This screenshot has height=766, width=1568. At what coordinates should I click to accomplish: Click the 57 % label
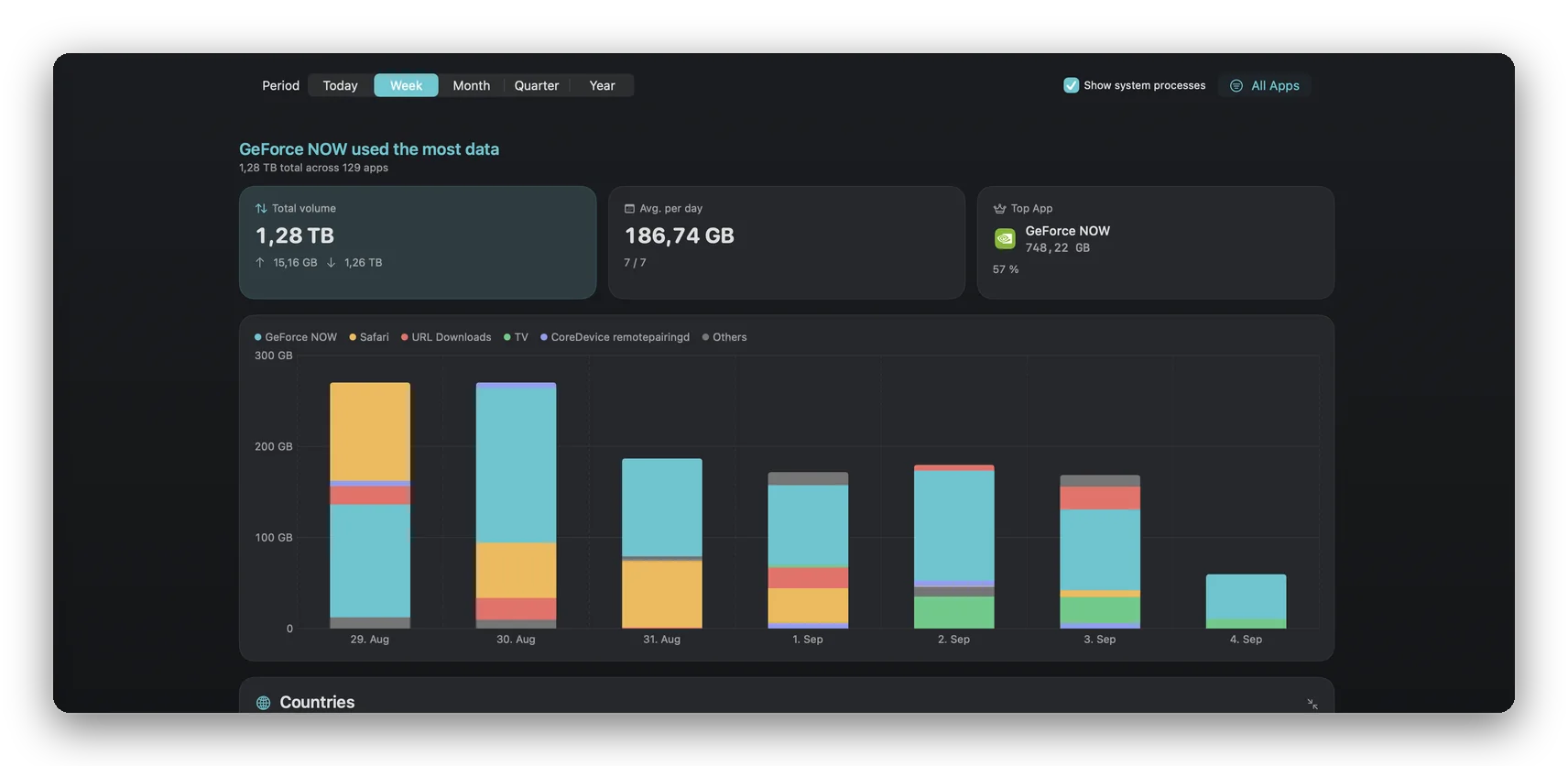coord(1006,269)
